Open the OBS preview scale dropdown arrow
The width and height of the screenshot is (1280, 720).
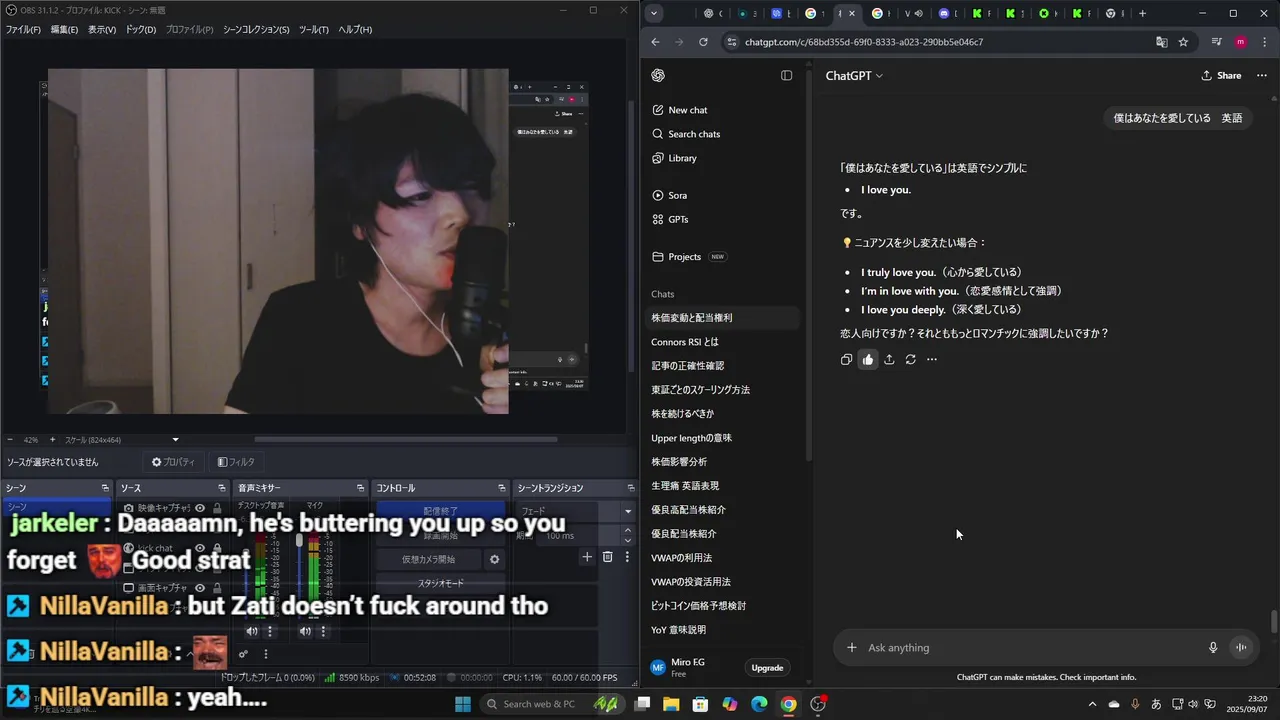[176, 440]
